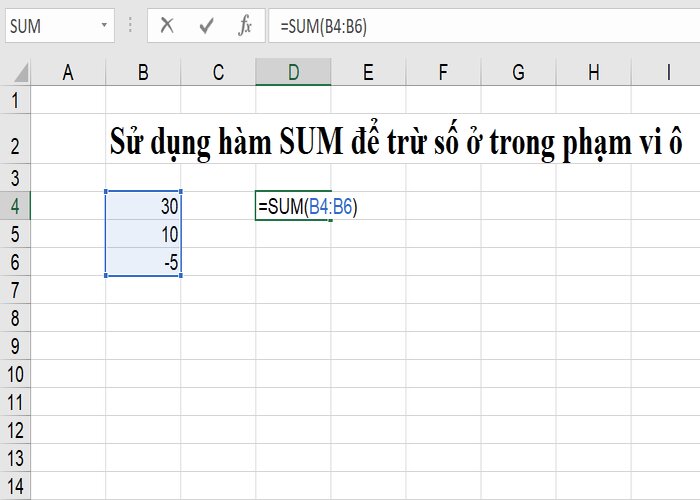Select column F header
Viewport: 700px width, 500px height.
pyautogui.click(x=443, y=72)
